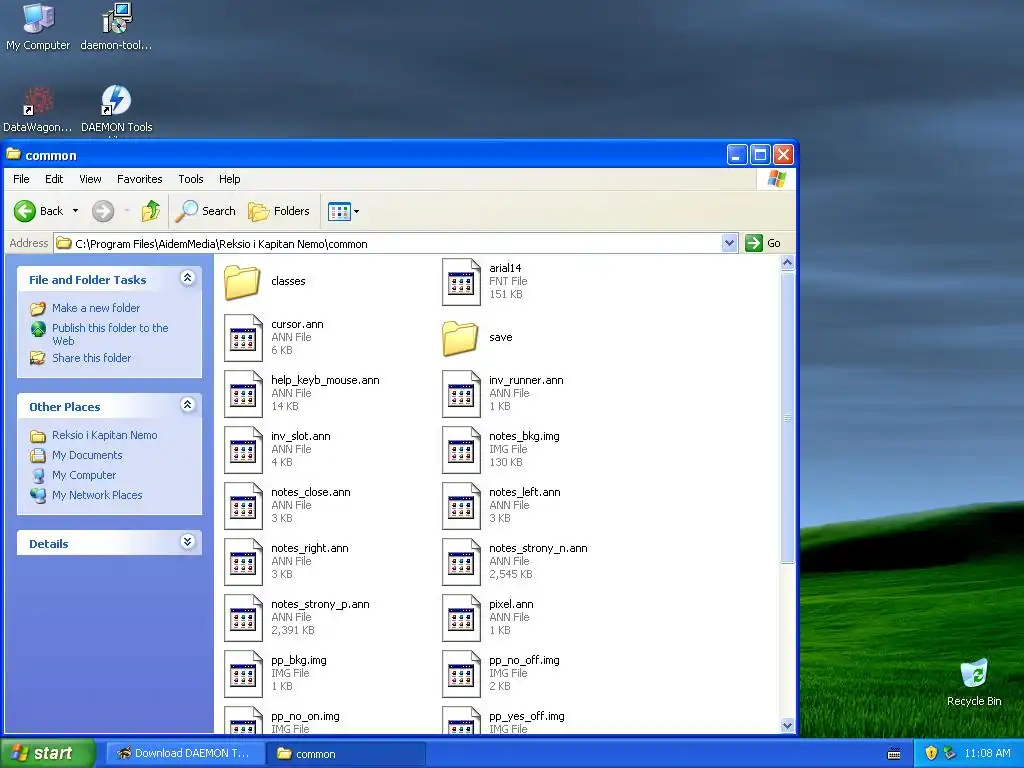Open My Computer from Other Places
The width and height of the screenshot is (1024, 768).
click(84, 475)
